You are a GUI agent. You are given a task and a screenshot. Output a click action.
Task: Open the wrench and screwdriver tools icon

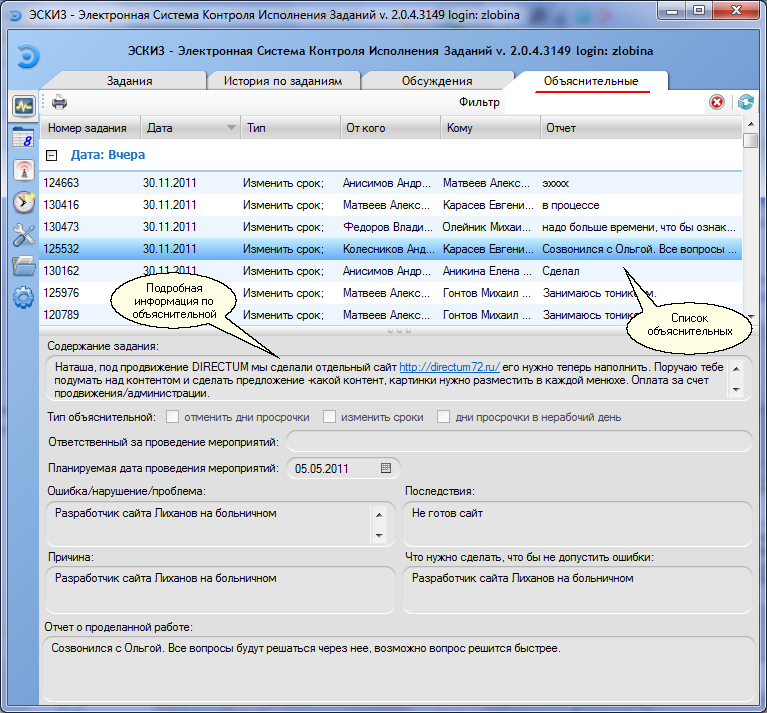tap(24, 235)
